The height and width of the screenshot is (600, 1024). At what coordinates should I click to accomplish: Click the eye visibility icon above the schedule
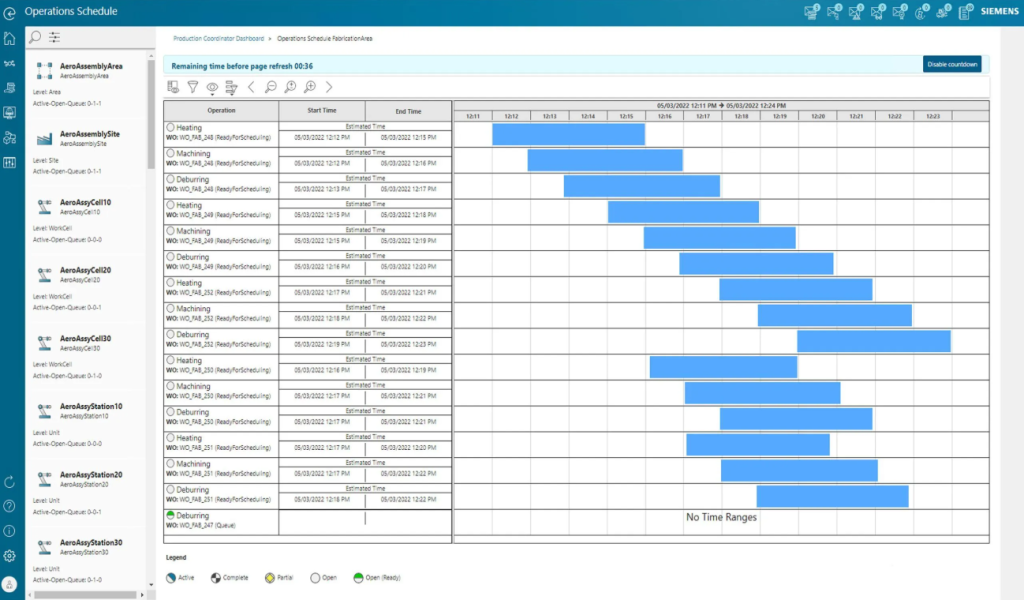pyautogui.click(x=213, y=86)
